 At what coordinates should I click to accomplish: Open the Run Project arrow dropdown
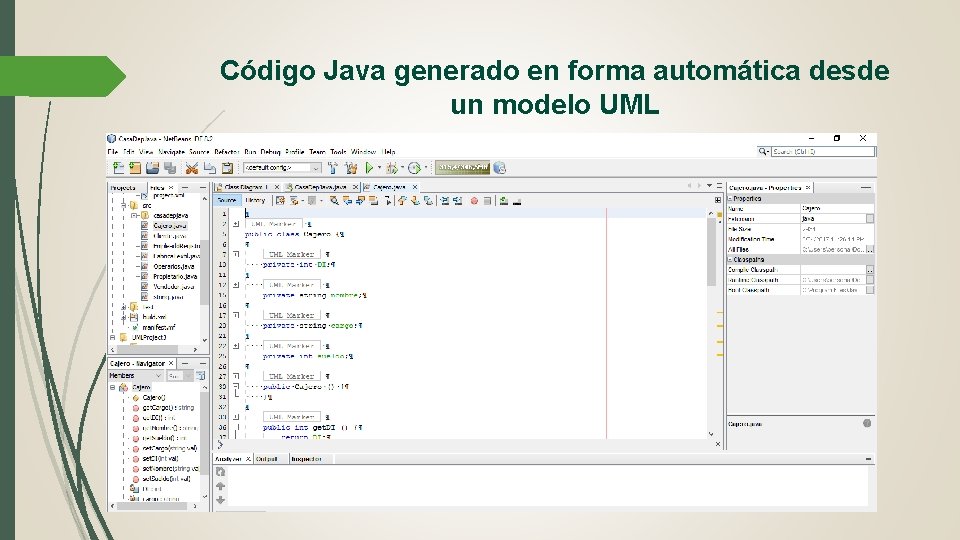point(379,168)
